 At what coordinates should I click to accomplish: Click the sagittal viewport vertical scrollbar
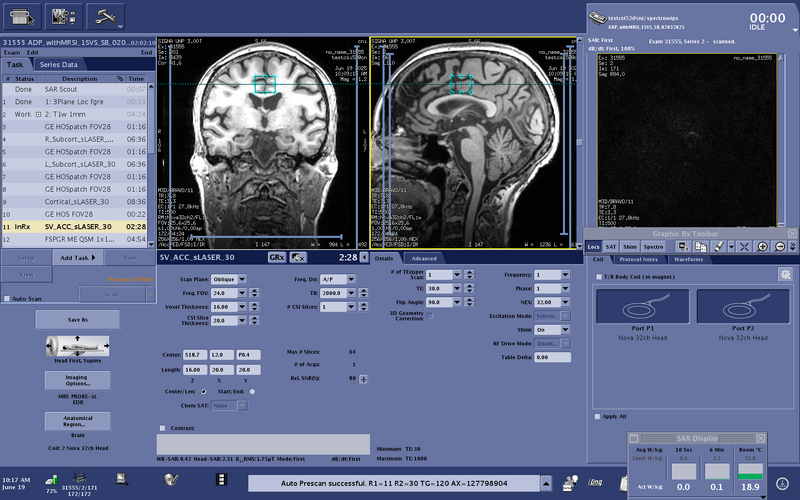coord(579,142)
